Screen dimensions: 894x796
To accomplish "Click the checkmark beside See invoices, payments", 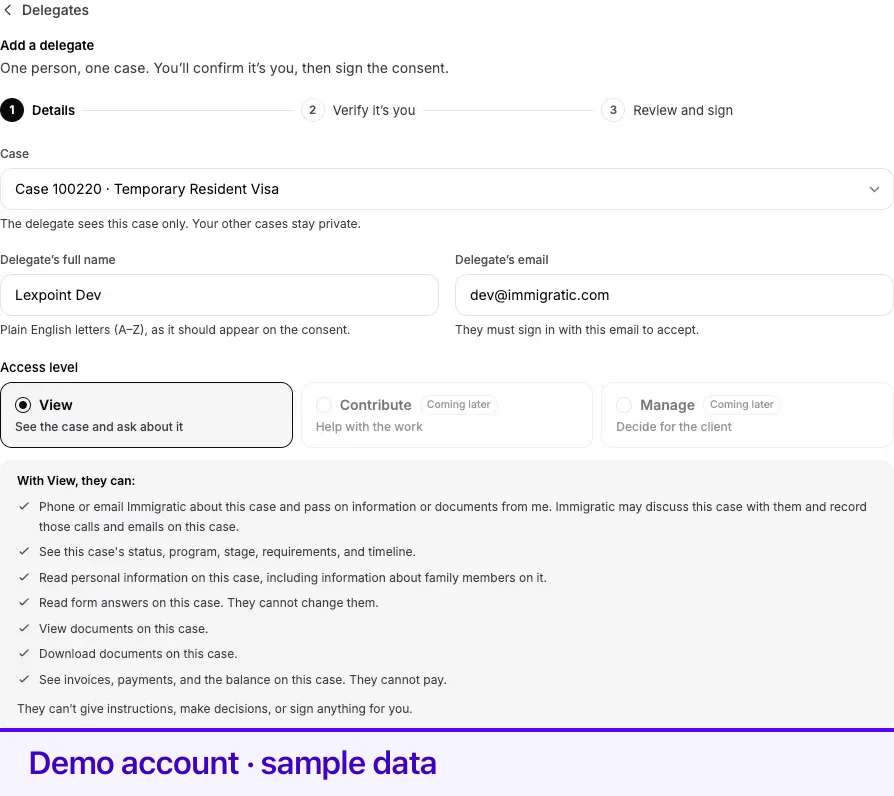I will [x=24, y=679].
